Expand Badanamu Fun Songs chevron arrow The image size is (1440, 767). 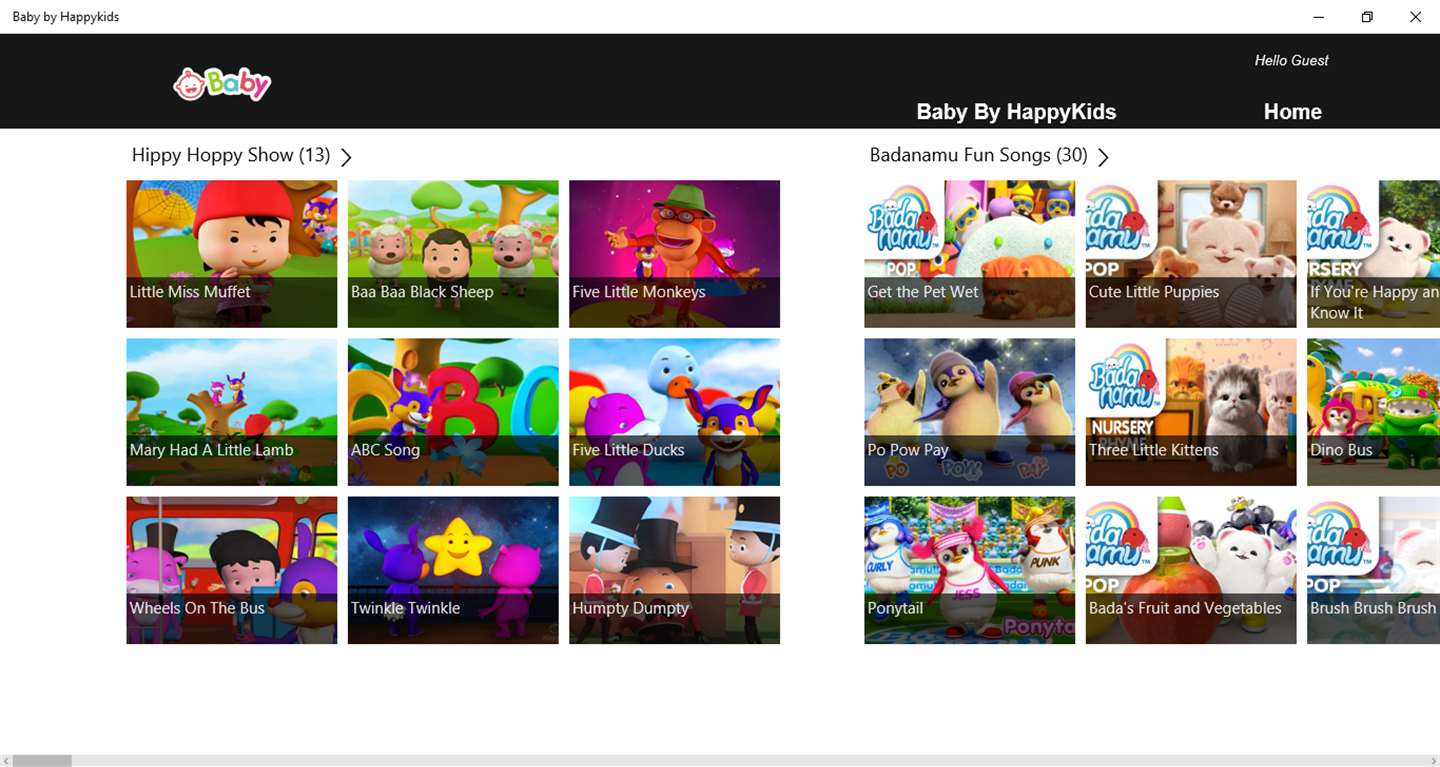1103,157
